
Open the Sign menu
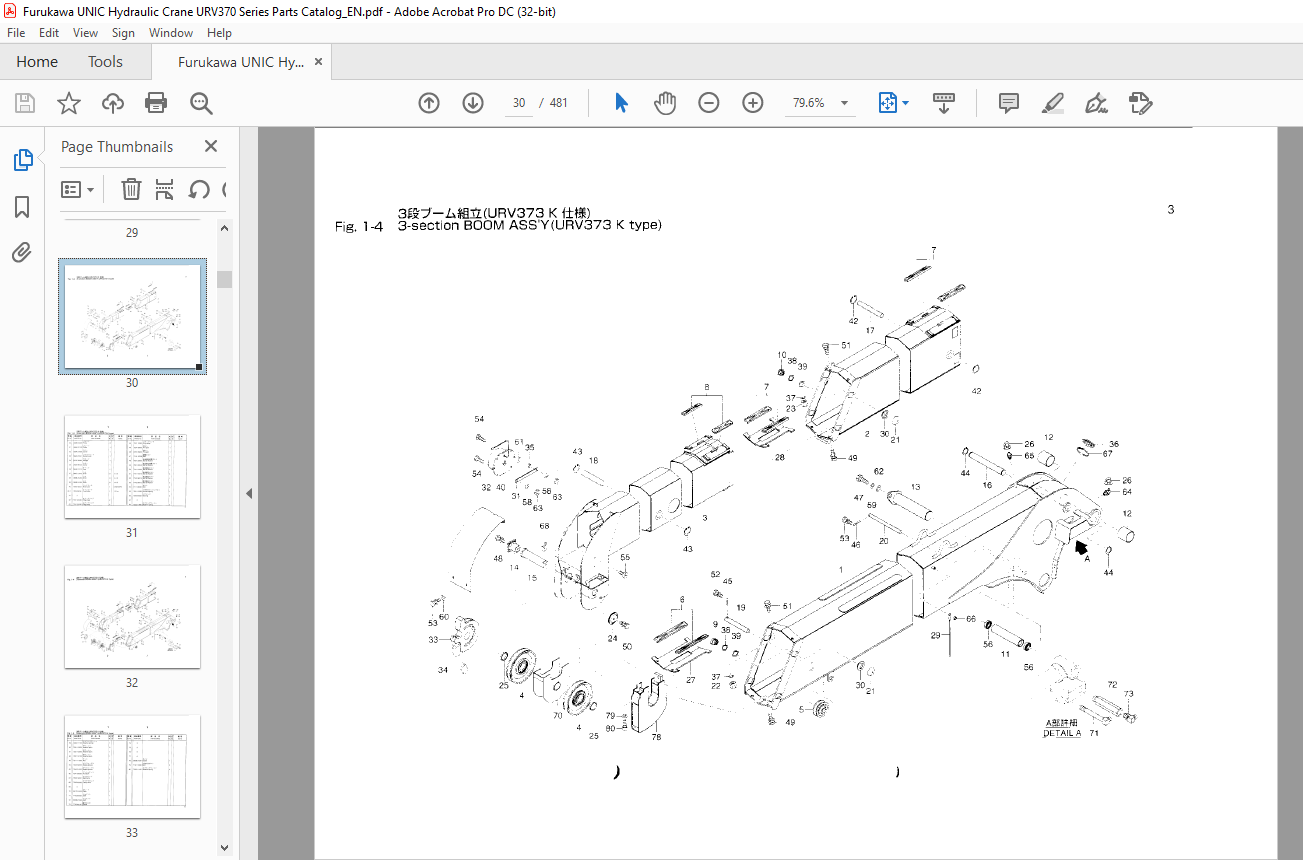tap(123, 33)
